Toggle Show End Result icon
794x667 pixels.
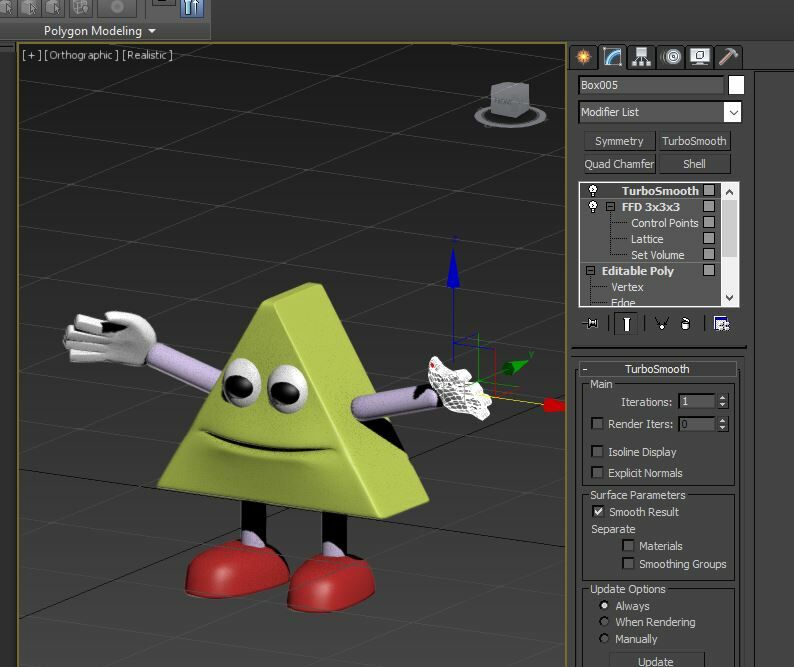pyautogui.click(x=626, y=323)
